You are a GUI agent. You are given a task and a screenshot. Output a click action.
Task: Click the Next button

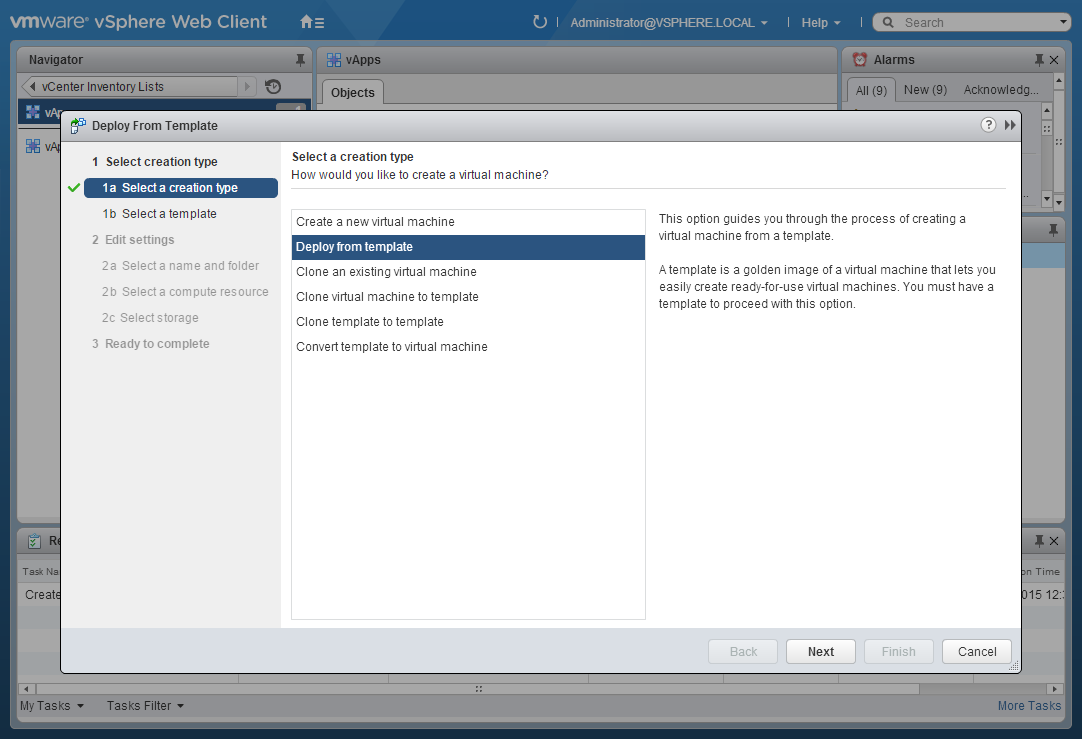point(820,651)
